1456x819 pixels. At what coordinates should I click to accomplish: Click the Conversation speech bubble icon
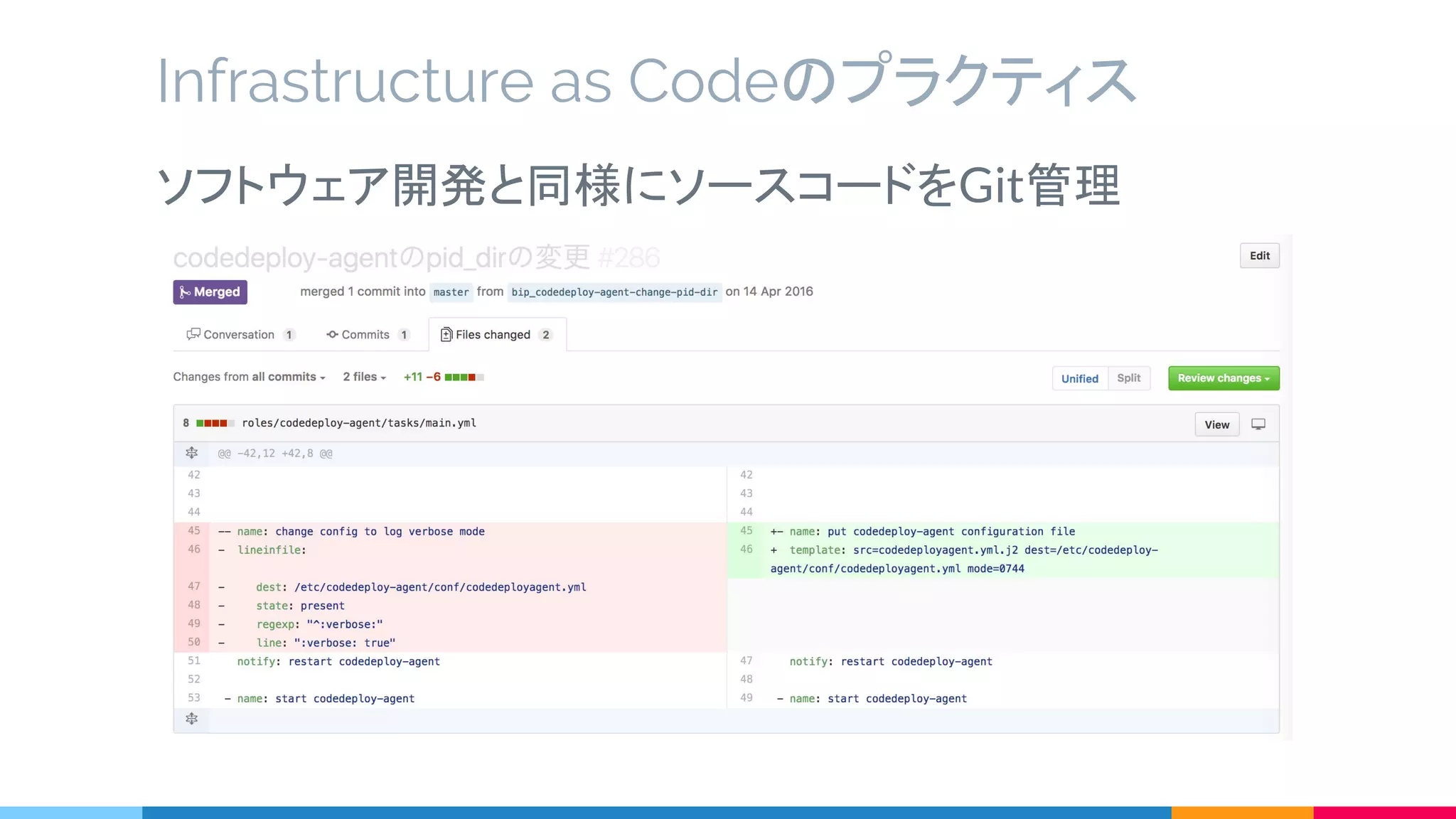point(193,334)
